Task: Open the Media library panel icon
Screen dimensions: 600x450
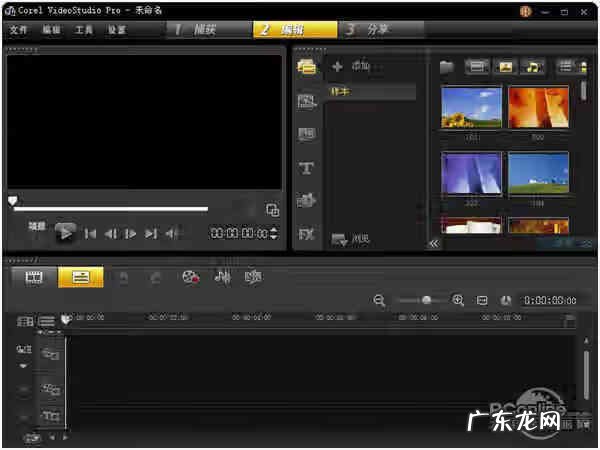Action: 307,67
